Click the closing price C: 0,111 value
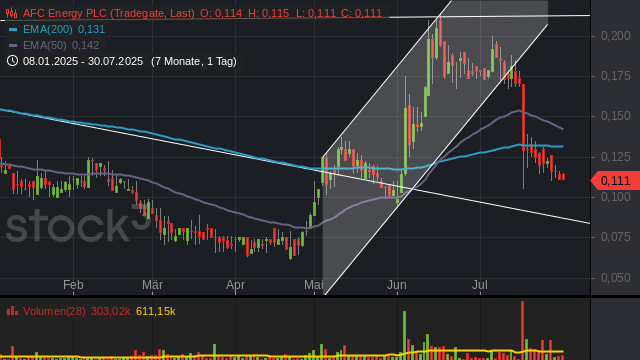 coord(361,13)
